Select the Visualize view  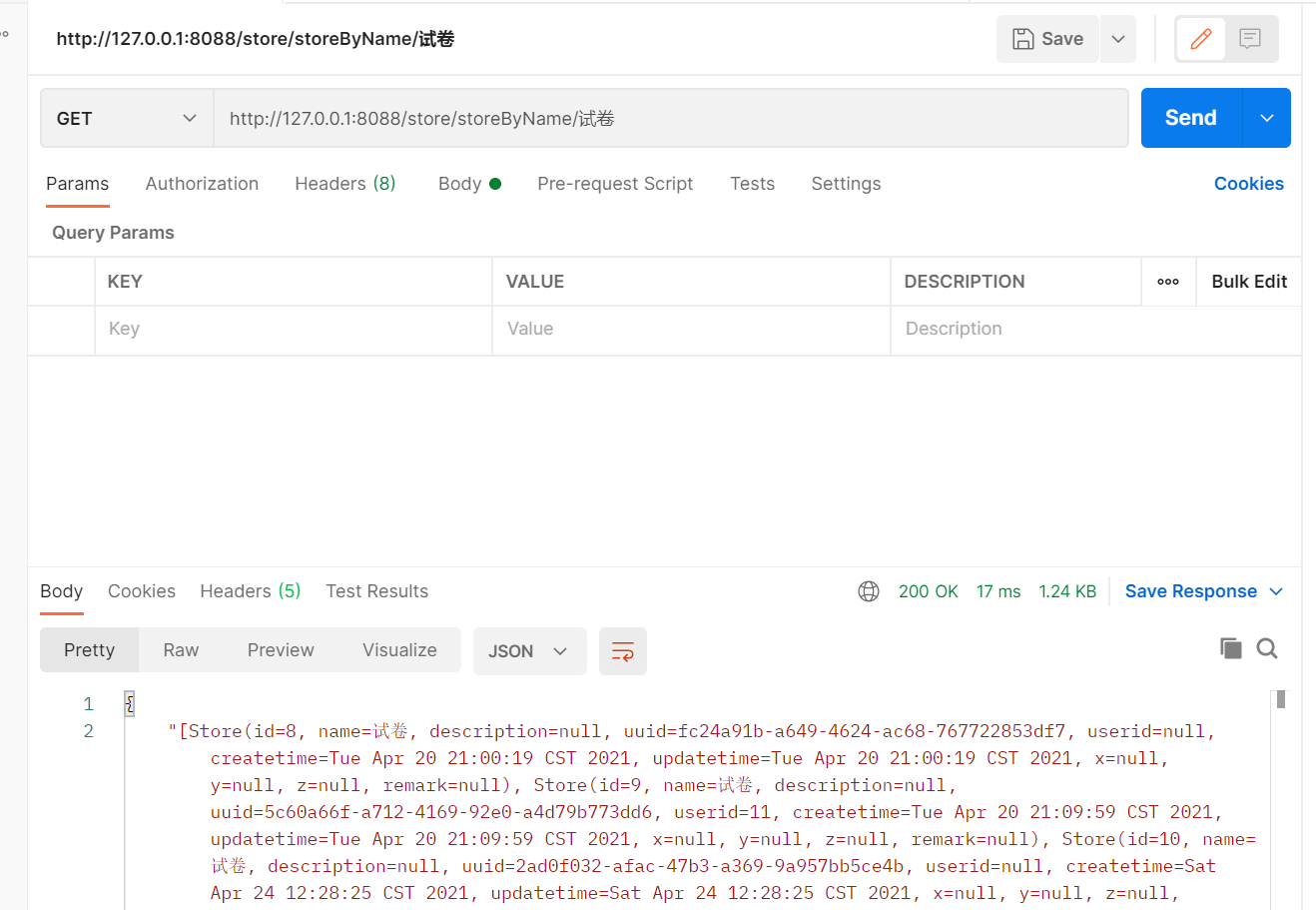pos(399,650)
